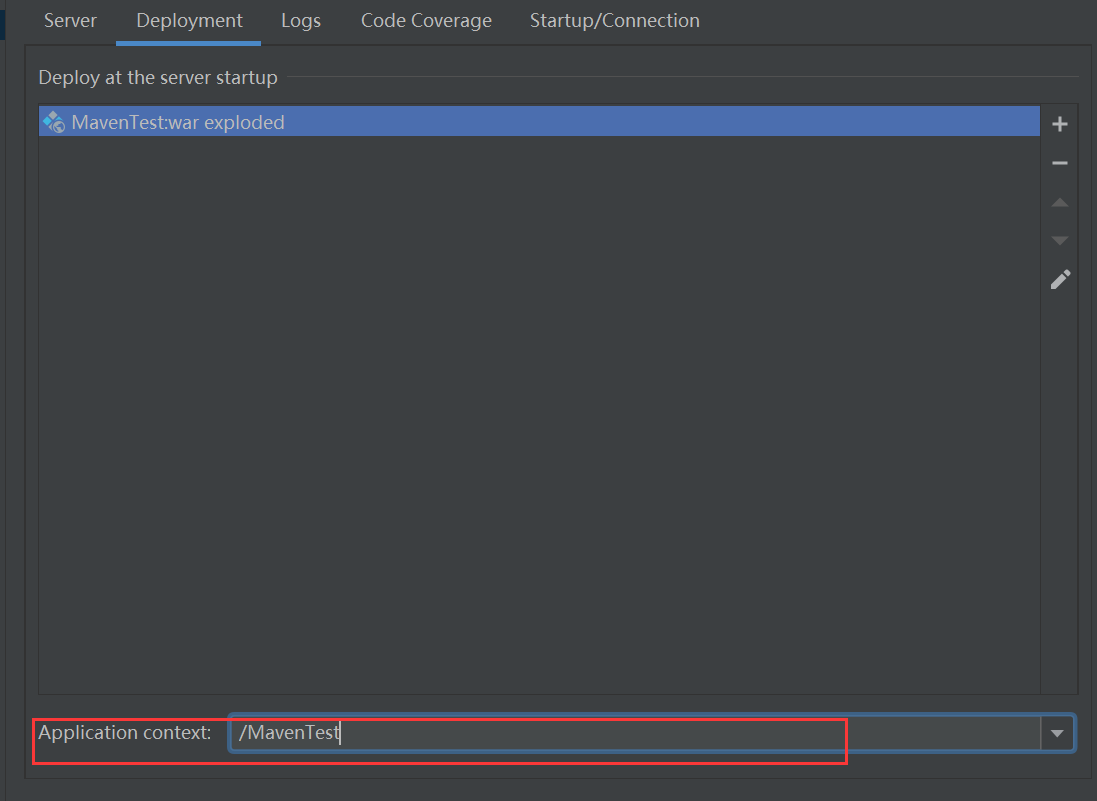Remove selected artifact with minus icon
Screen dimensions: 1097x801
tap(1059, 163)
